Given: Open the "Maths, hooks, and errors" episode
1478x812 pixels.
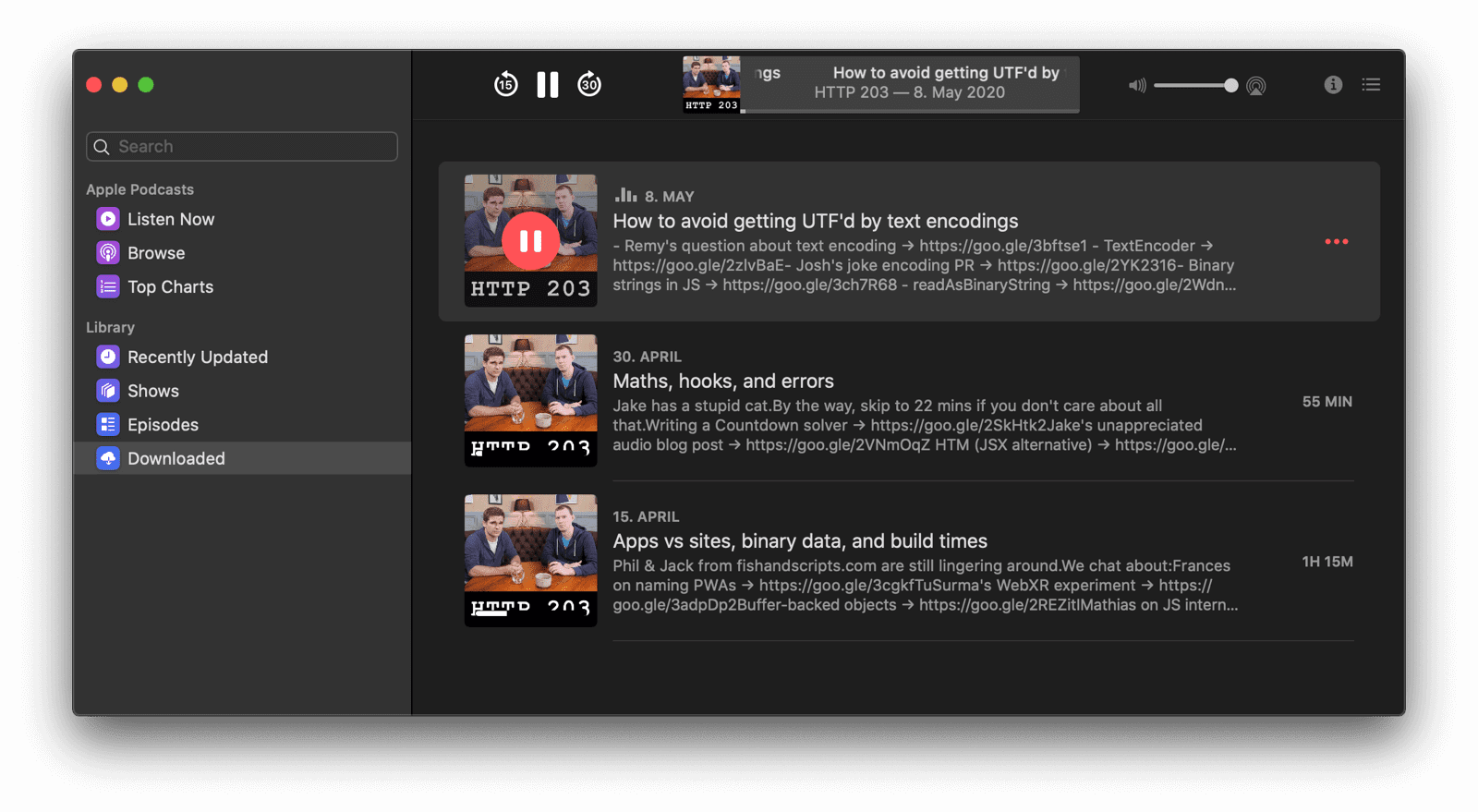Looking at the screenshot, I should [723, 382].
